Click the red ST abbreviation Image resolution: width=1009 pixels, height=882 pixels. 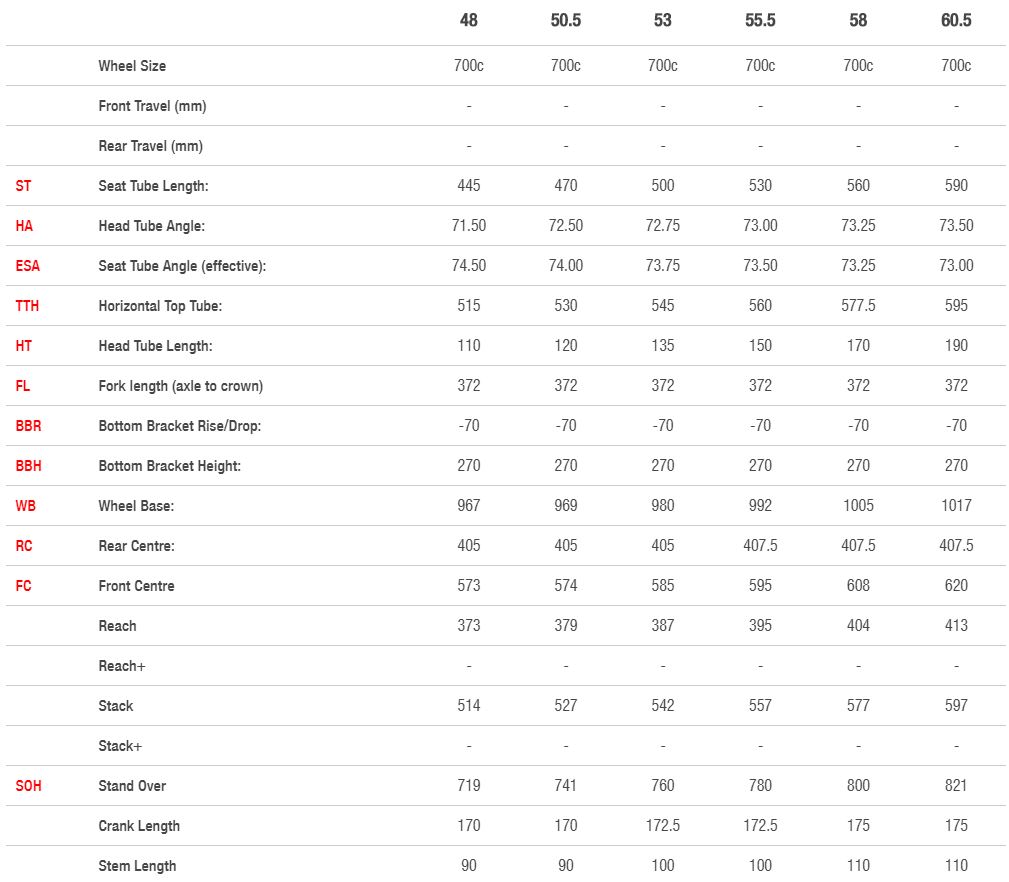(23, 186)
